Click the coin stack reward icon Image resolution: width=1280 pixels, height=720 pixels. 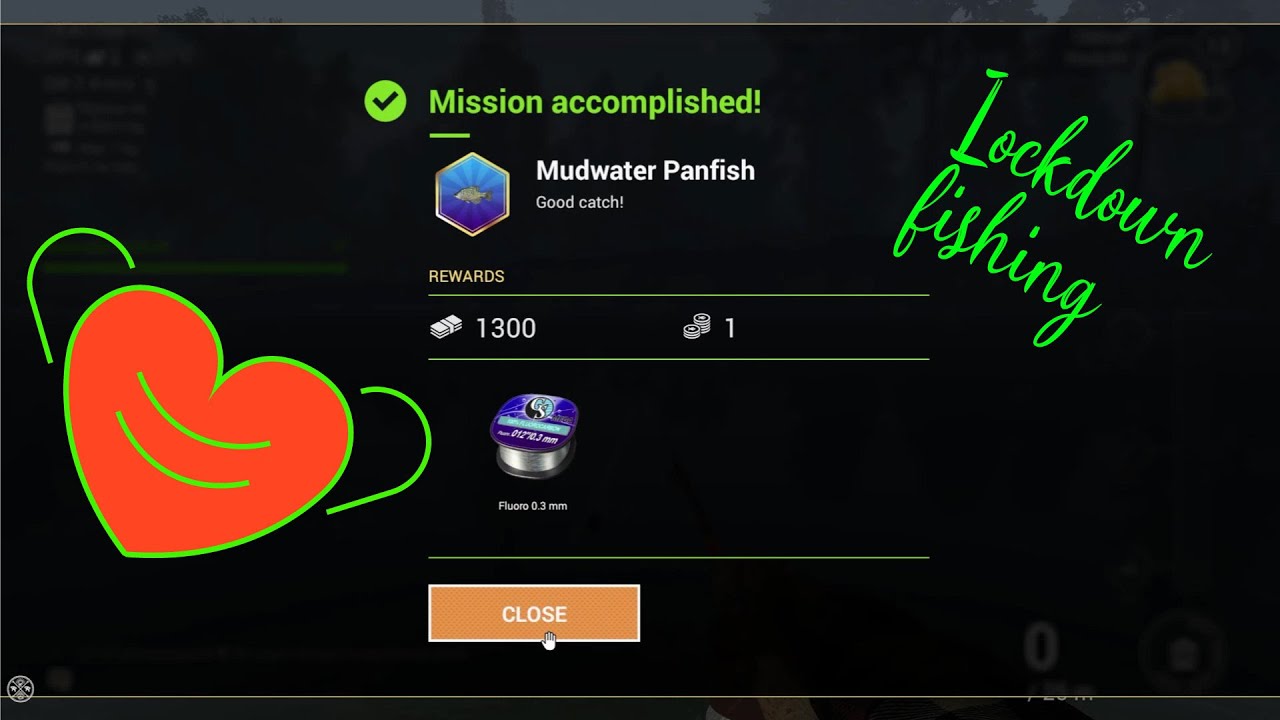tap(697, 327)
